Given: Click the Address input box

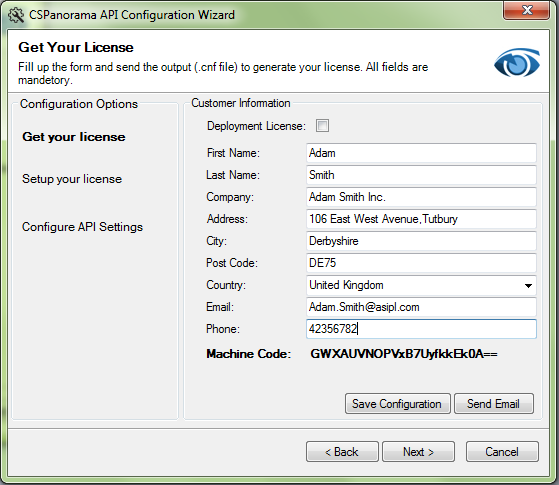Looking at the screenshot, I should tap(421, 219).
